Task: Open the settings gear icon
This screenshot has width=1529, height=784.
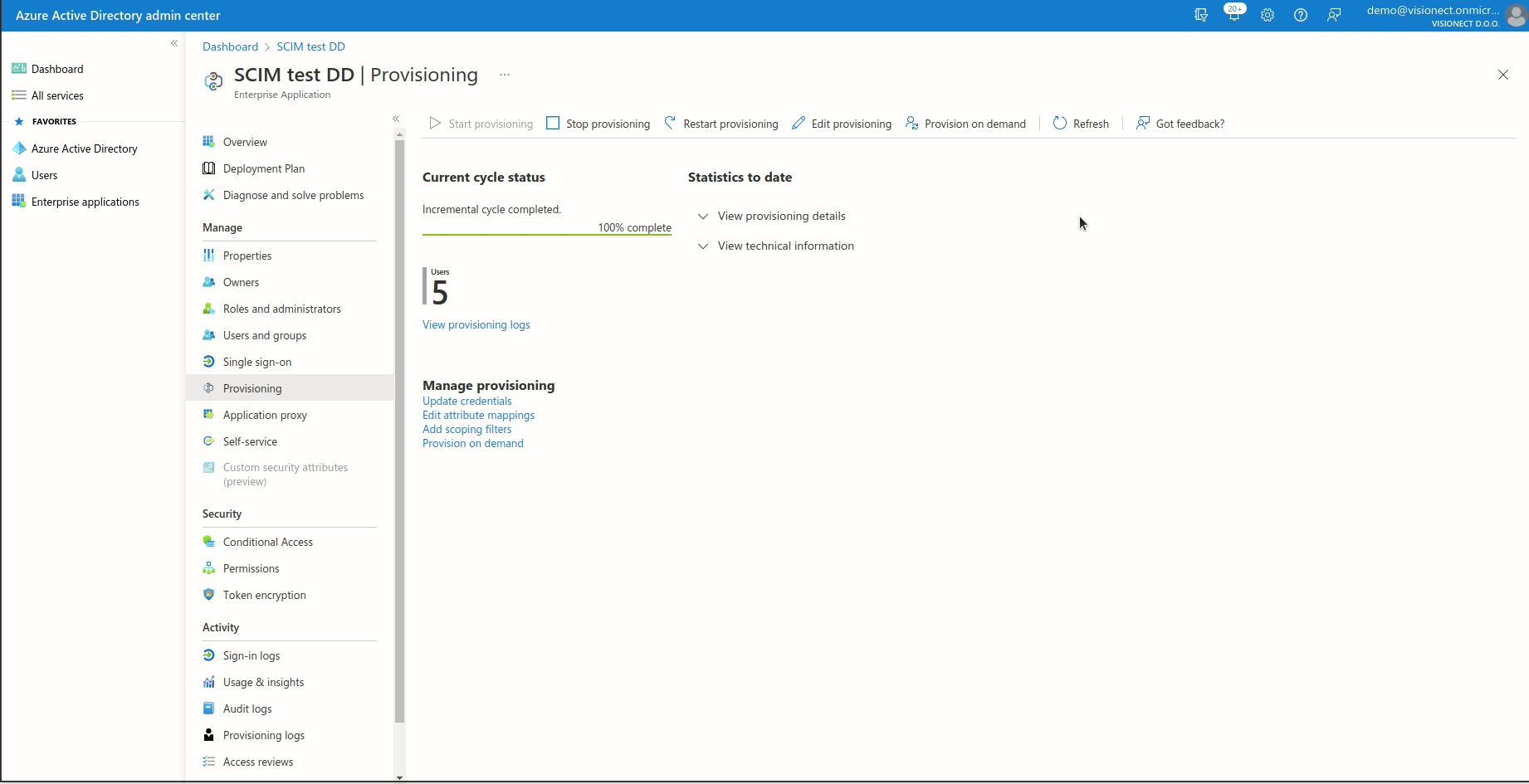Action: [x=1268, y=15]
